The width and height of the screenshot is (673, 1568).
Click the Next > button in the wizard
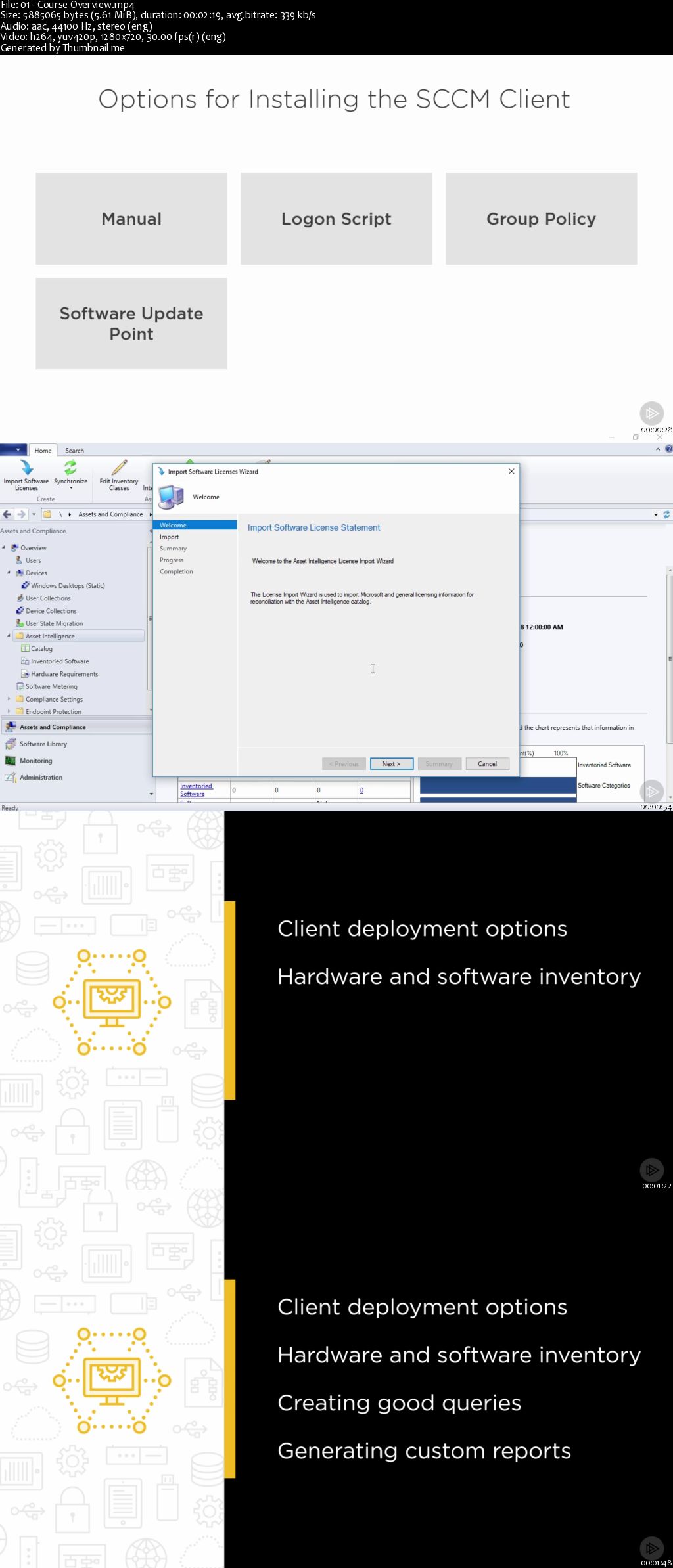(x=391, y=764)
